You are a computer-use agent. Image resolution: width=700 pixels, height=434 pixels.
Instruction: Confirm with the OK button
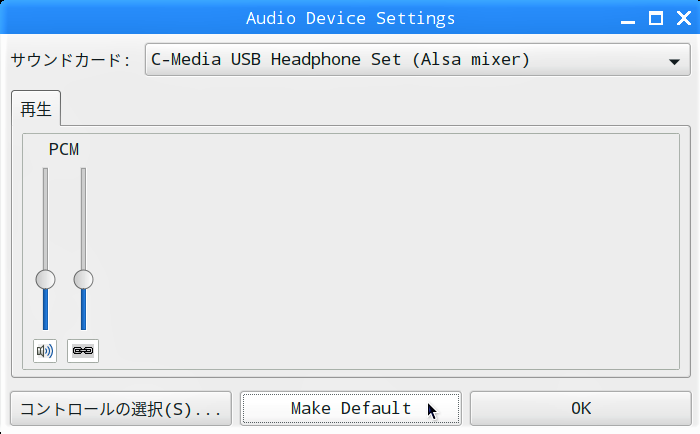click(x=580, y=408)
